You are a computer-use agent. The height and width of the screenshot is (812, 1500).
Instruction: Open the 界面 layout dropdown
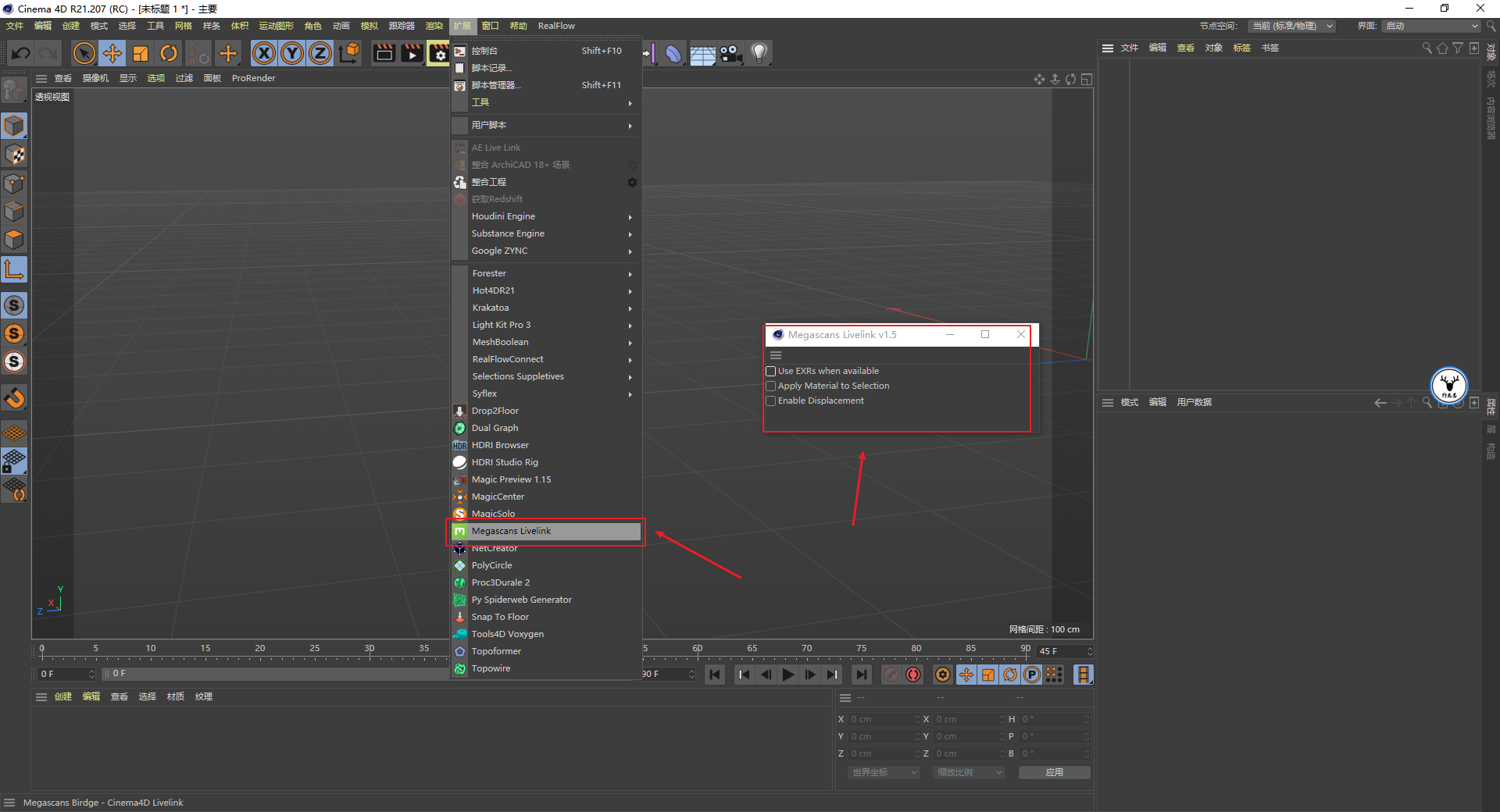1431,26
